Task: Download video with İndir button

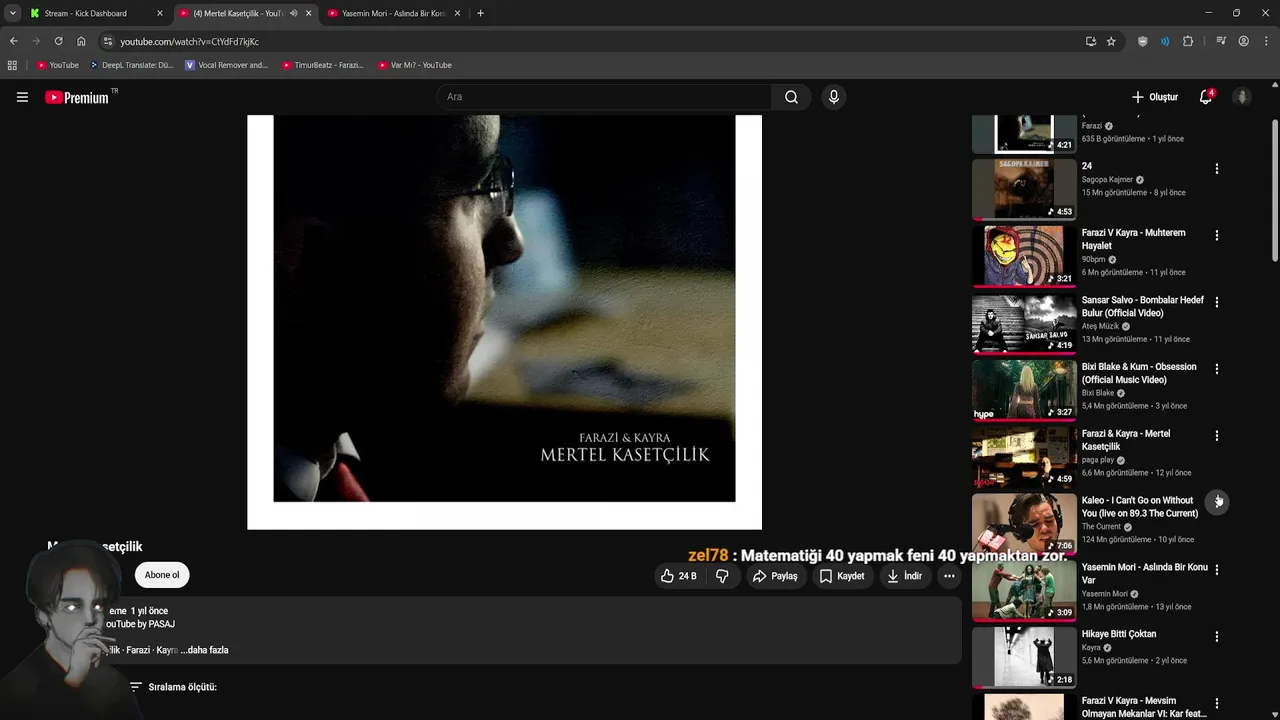Action: pos(904,576)
